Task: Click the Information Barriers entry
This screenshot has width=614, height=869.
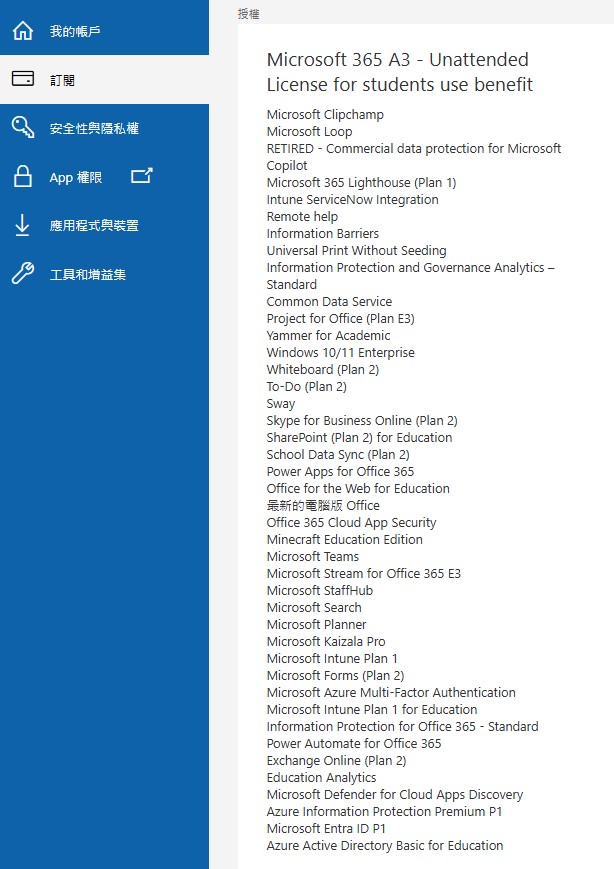Action: (x=323, y=234)
